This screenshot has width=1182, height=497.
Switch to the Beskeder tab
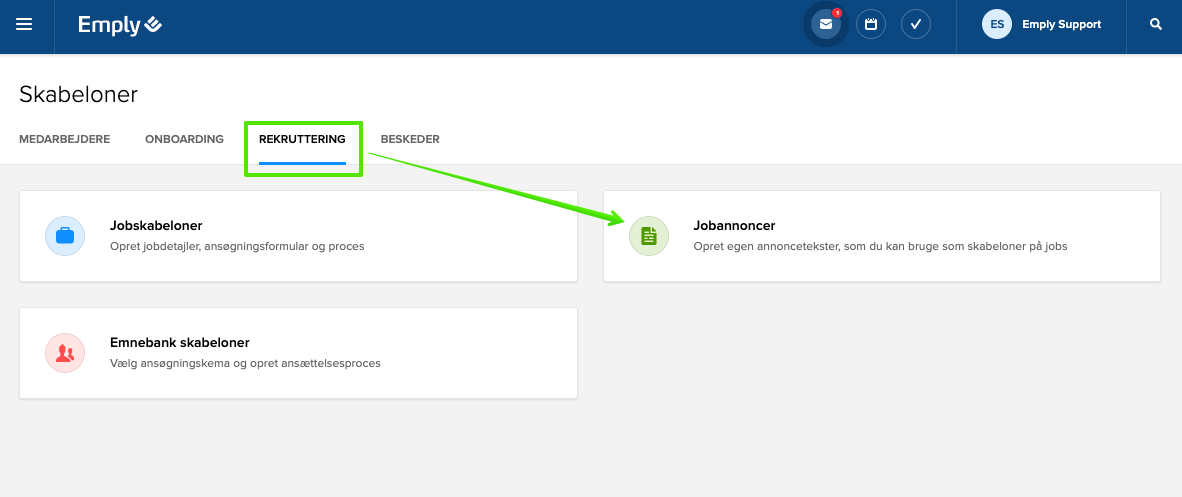(x=410, y=139)
